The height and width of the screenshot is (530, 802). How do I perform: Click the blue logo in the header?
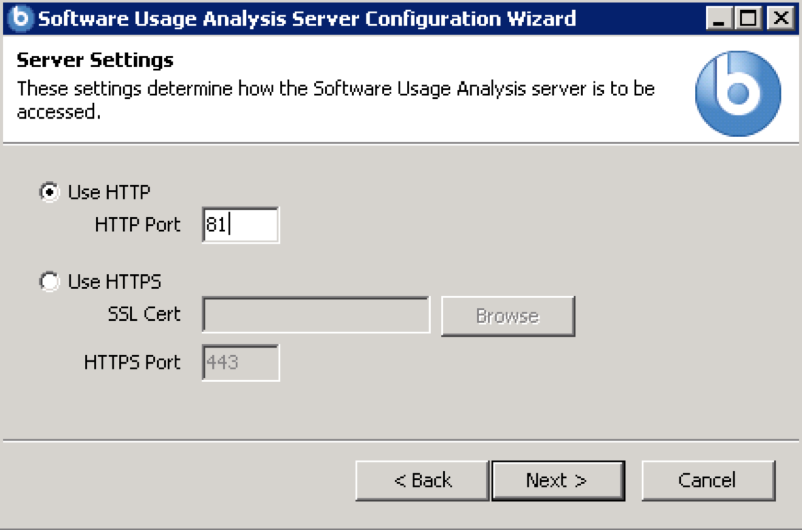pos(738,92)
